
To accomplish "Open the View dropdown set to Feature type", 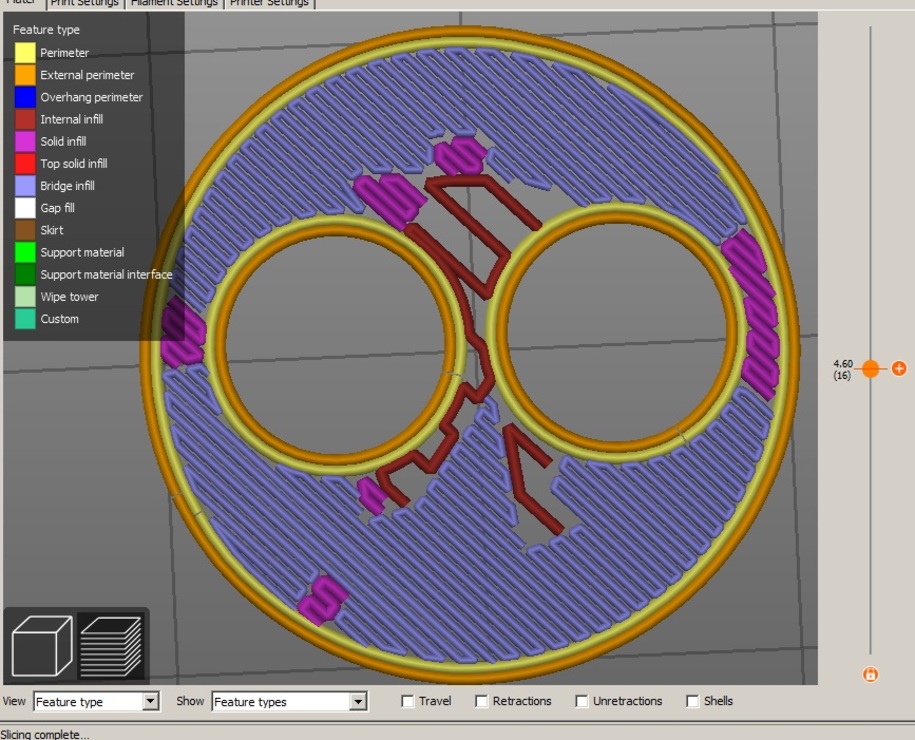I will click(96, 702).
